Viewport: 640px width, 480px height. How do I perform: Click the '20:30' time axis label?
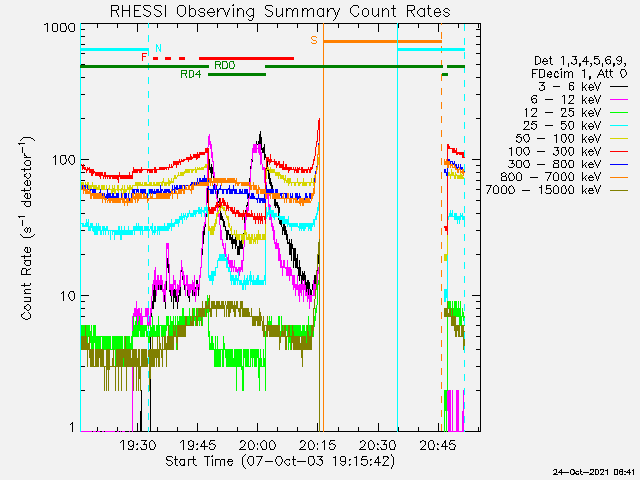(378, 445)
